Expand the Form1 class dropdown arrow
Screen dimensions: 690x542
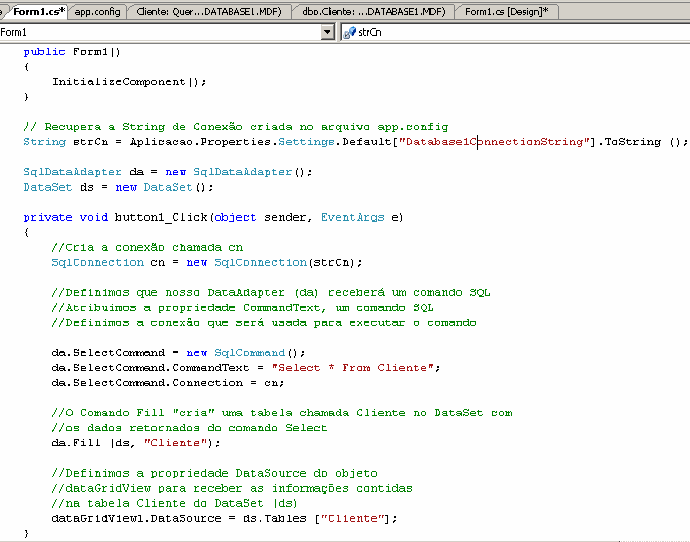pos(328,32)
